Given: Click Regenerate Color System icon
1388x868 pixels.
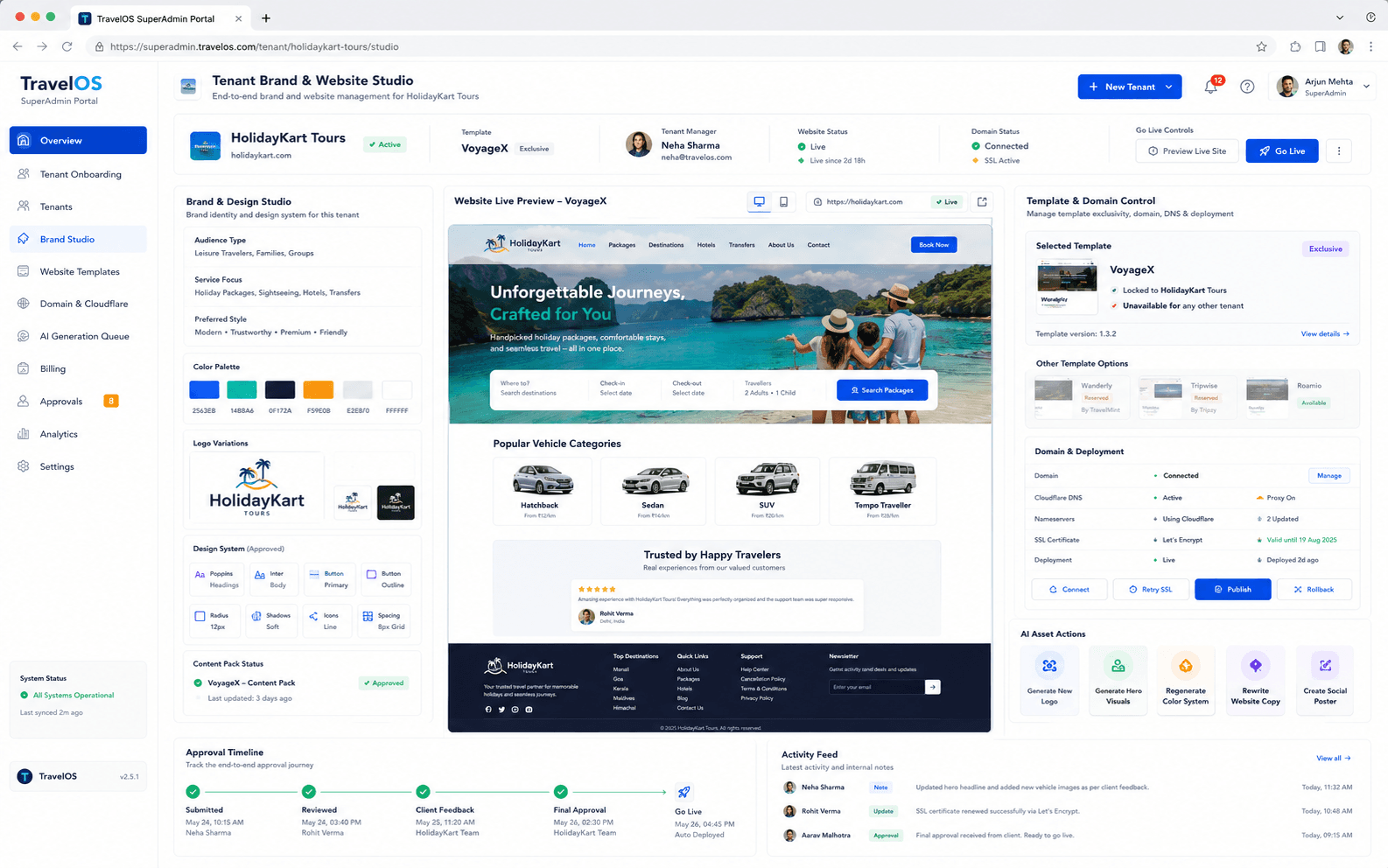Looking at the screenshot, I should point(1185,666).
